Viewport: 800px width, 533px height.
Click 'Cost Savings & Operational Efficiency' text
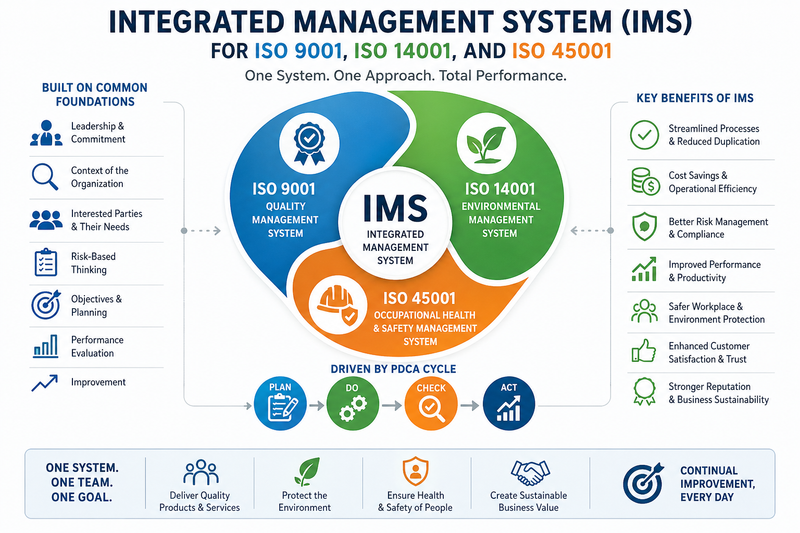[x=712, y=182]
